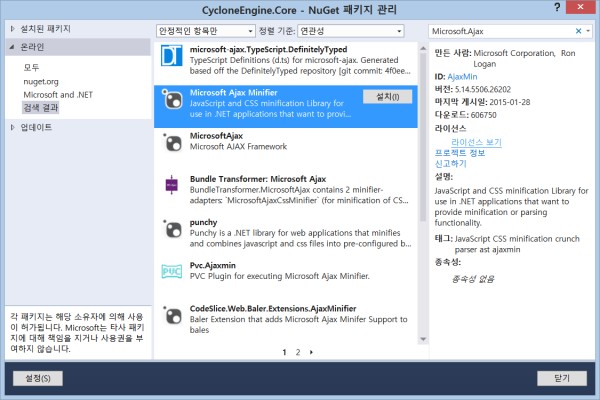600x400 pixels.
Task: Expand the installed packages section
Action: [x=13, y=29]
